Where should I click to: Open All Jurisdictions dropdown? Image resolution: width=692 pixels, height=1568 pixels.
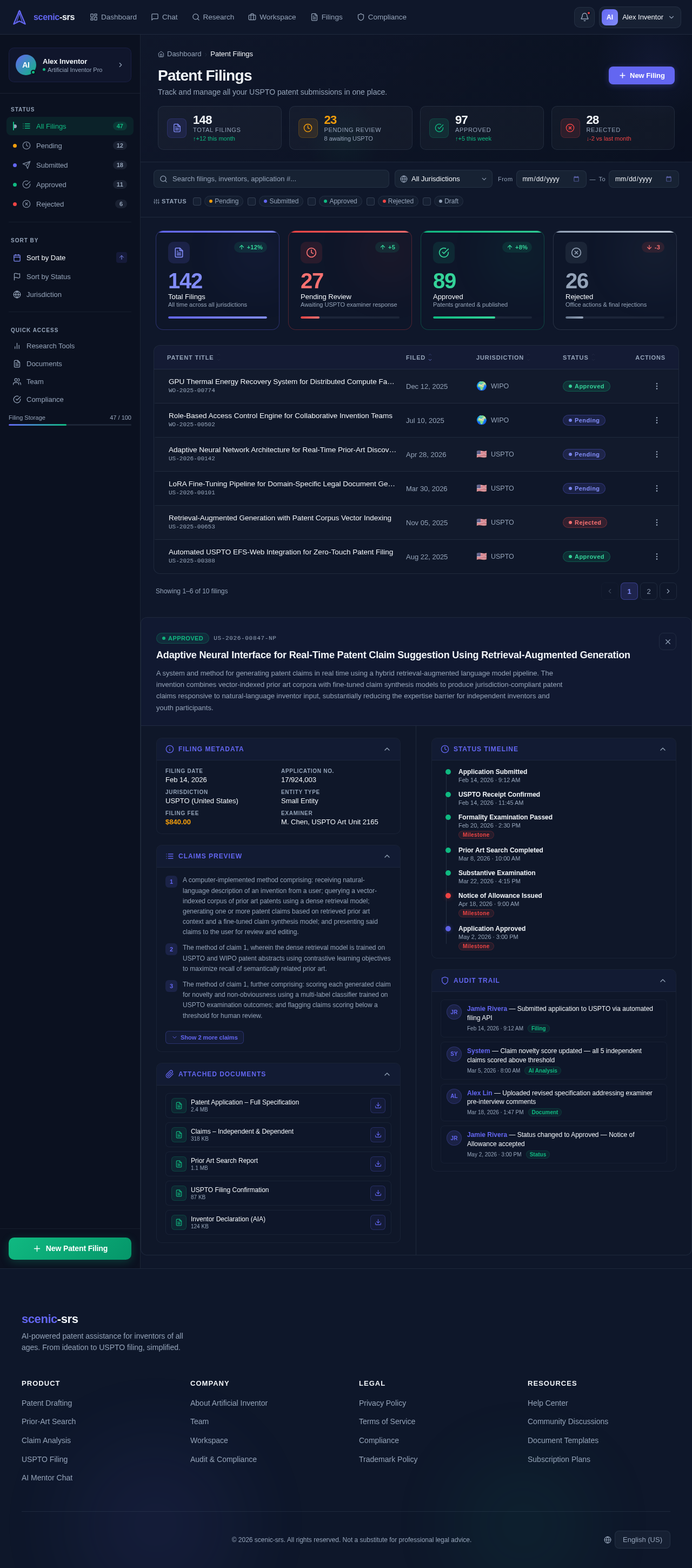tap(443, 179)
